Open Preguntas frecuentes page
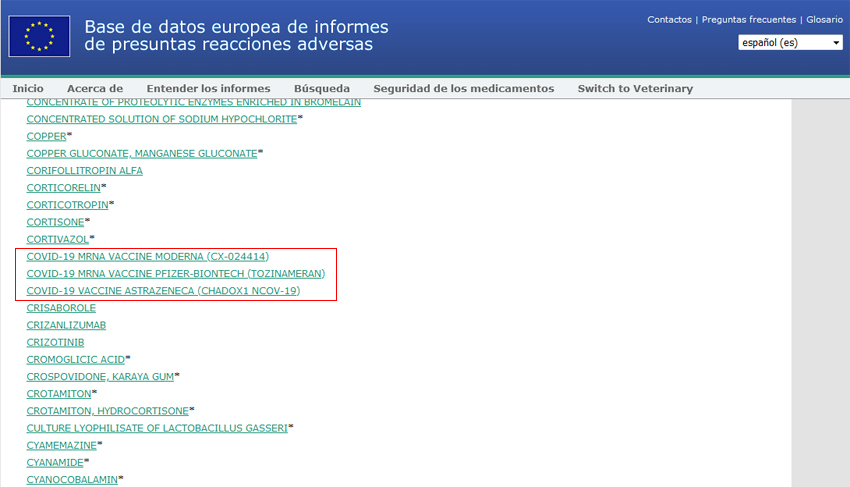This screenshot has width=850, height=487. click(x=749, y=19)
